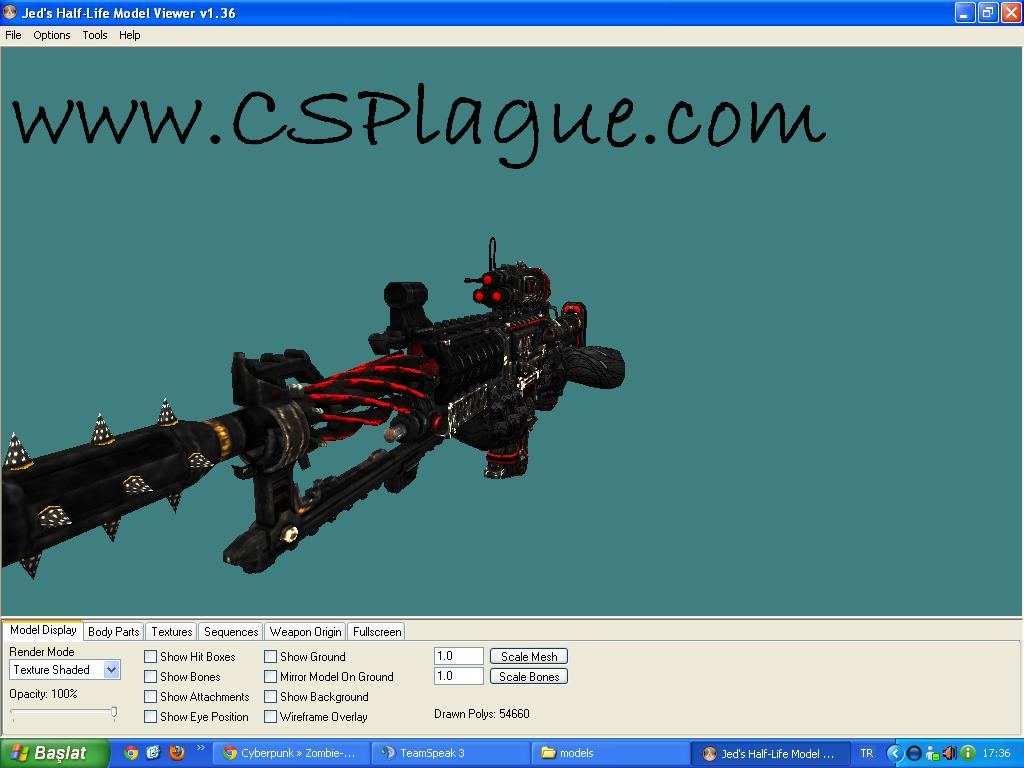This screenshot has width=1024, height=768.
Task: Expand the Quick Launch overflow chevron
Action: pyautogui.click(x=200, y=747)
